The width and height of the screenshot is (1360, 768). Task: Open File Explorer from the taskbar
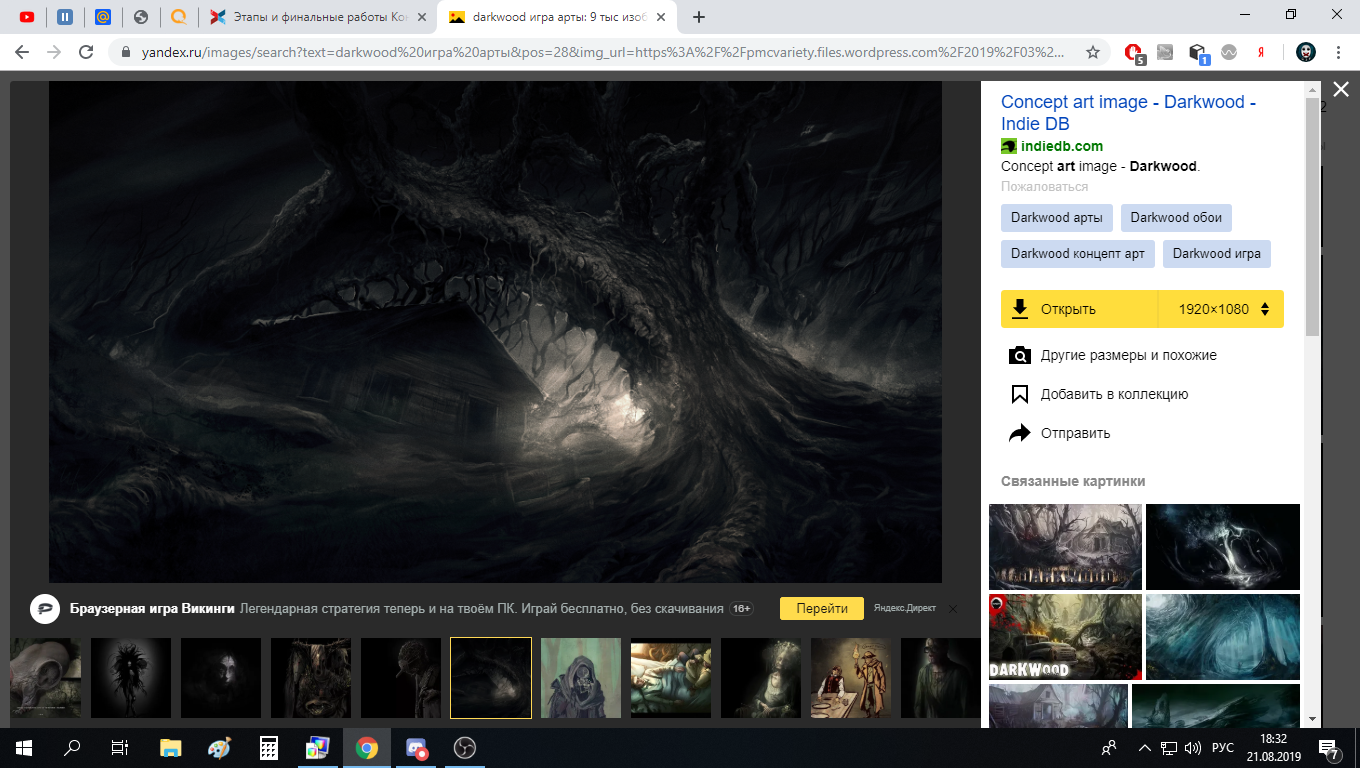171,748
